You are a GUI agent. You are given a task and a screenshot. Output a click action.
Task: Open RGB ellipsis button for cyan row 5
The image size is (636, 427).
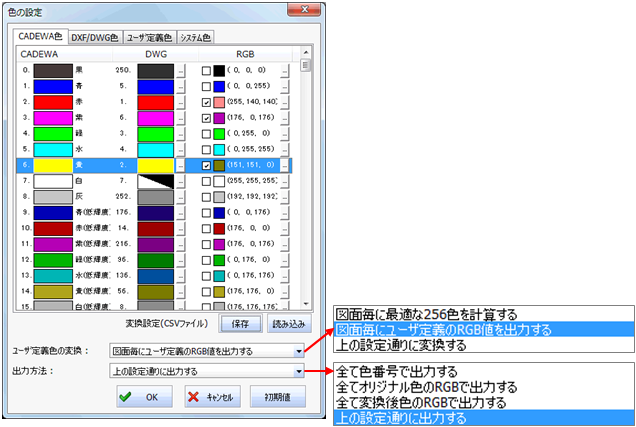(x=285, y=150)
